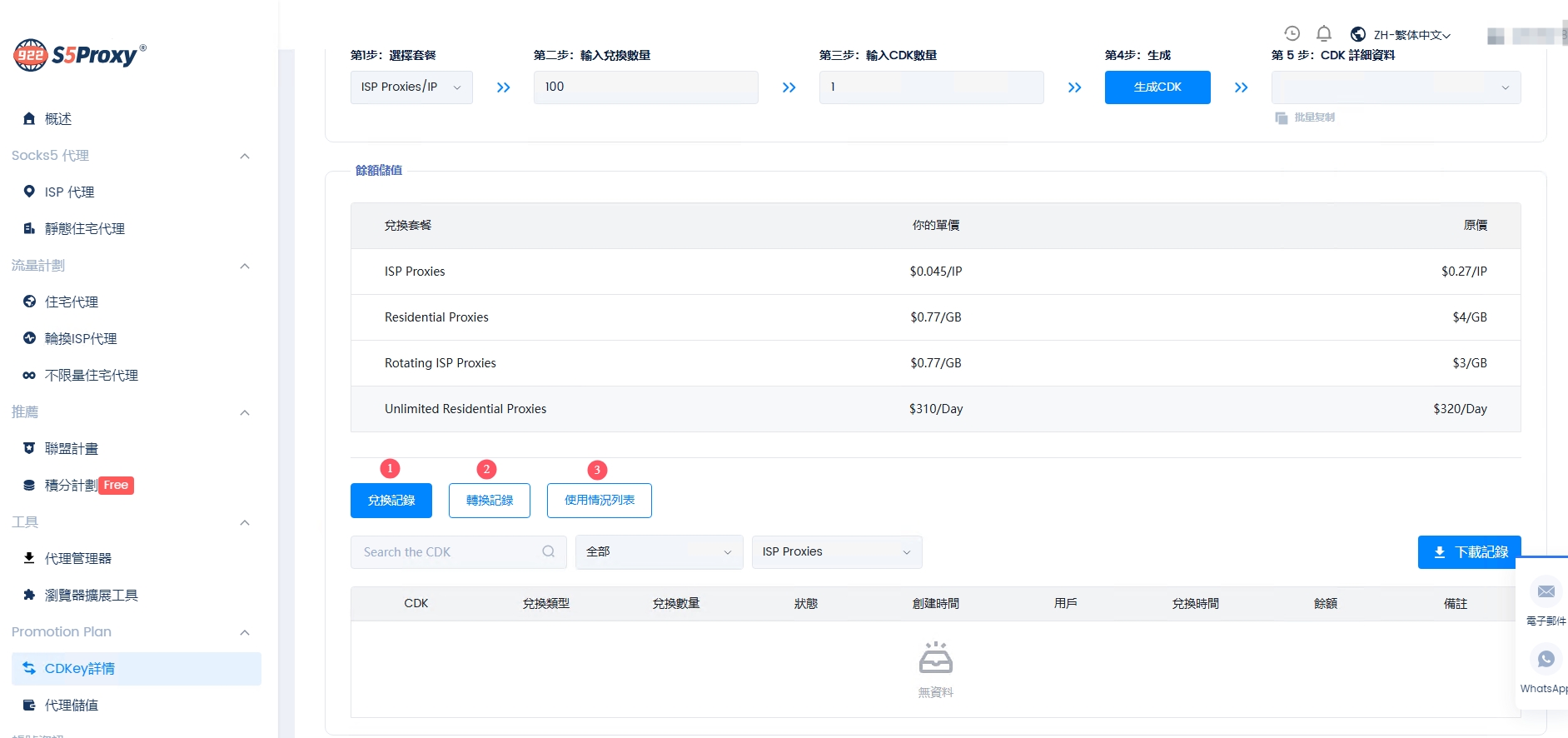Click the notification bell icon
This screenshot has width=1568, height=738.
1323,33
